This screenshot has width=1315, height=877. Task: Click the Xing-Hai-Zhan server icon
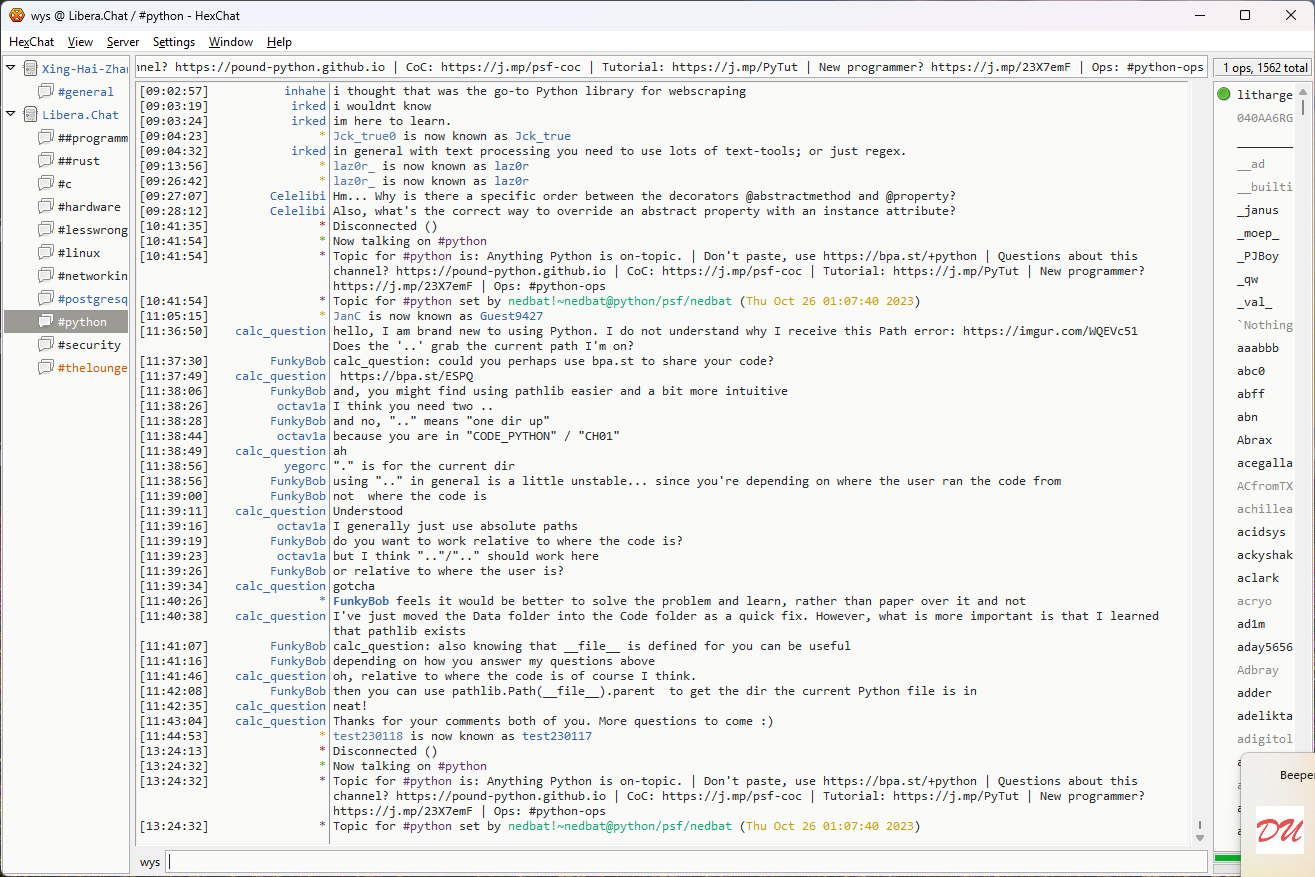(x=31, y=69)
